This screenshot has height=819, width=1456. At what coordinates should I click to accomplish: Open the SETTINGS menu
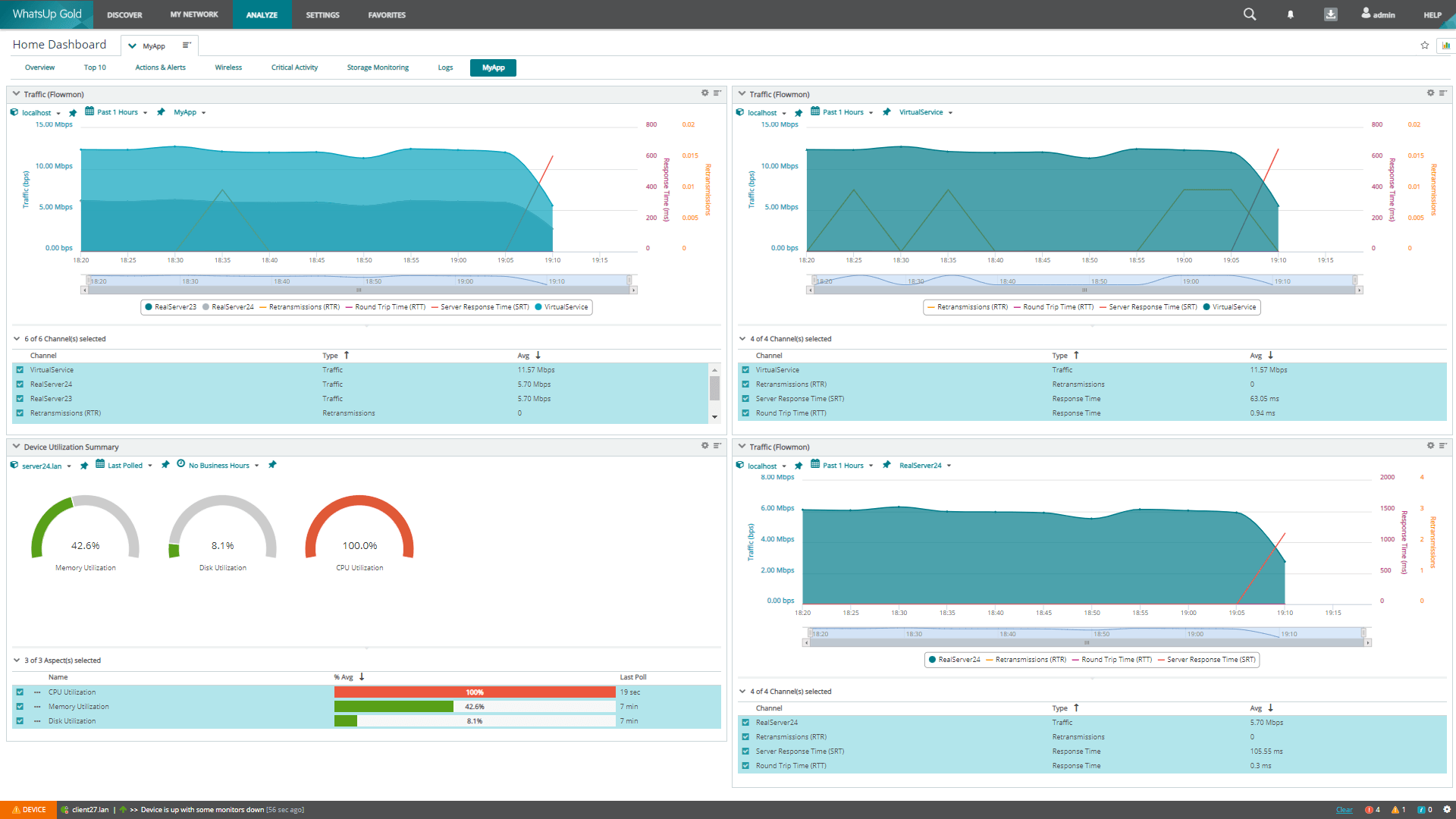(x=322, y=14)
